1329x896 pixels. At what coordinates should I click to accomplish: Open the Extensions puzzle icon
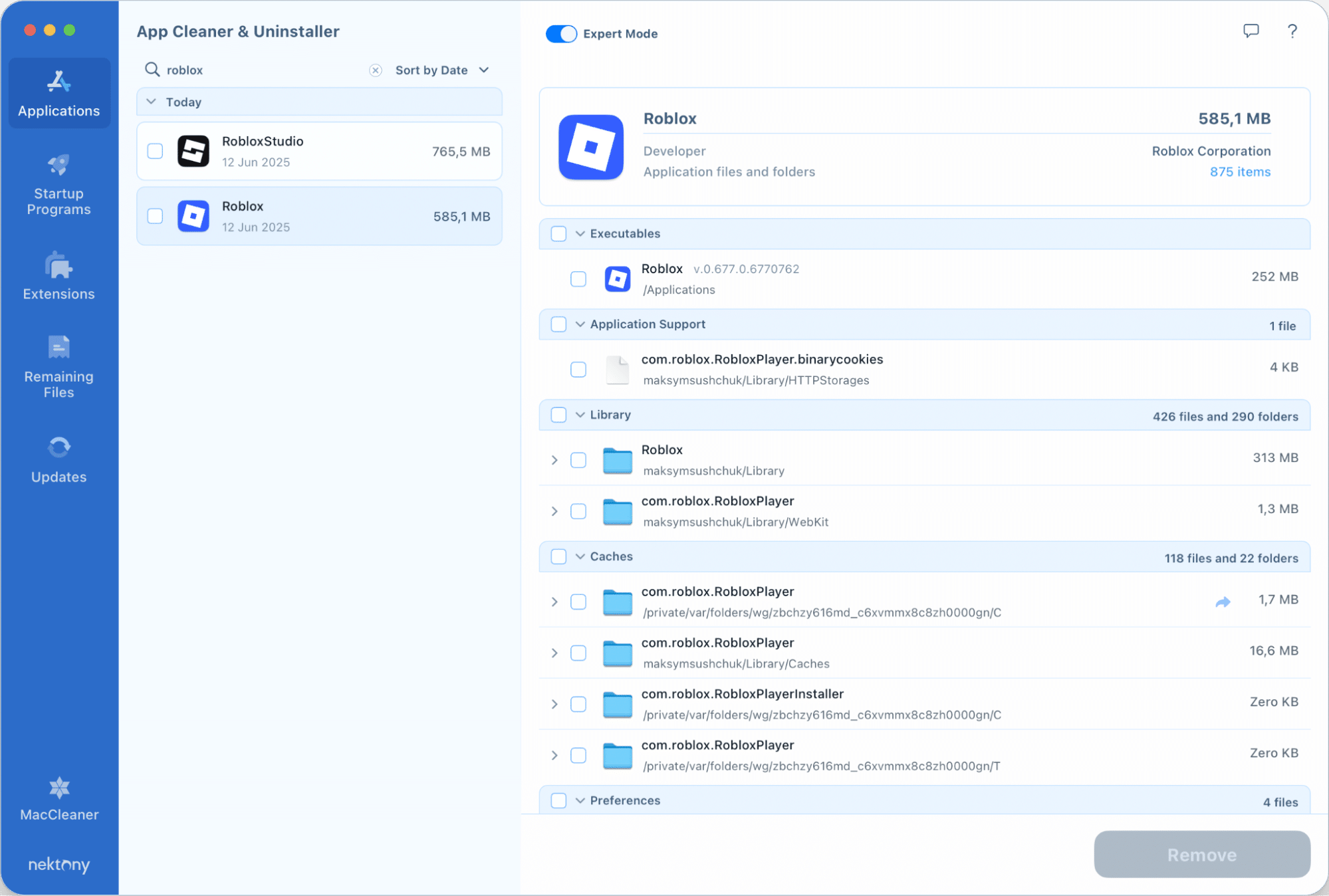point(59,266)
